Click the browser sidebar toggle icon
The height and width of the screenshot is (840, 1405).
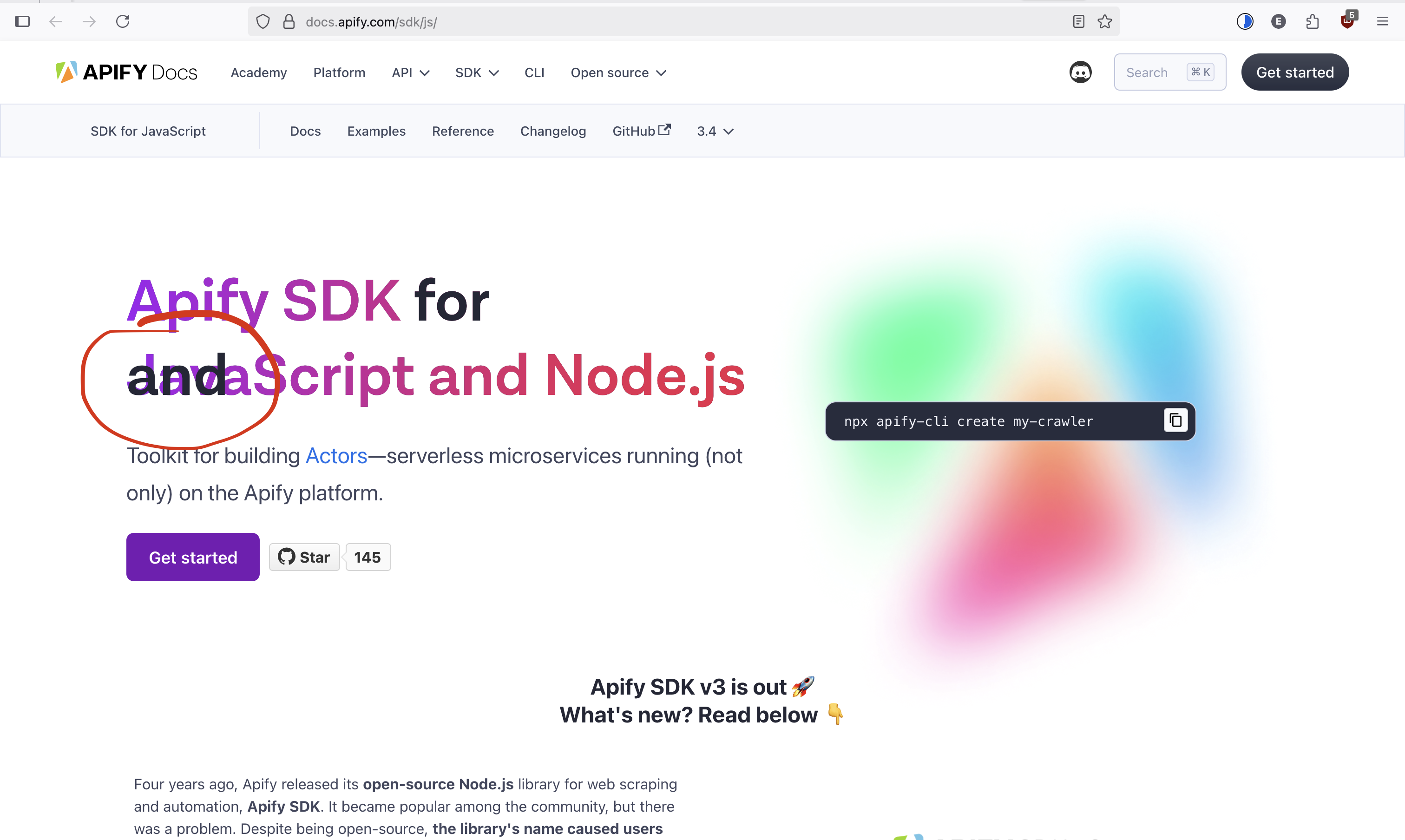pyautogui.click(x=22, y=21)
